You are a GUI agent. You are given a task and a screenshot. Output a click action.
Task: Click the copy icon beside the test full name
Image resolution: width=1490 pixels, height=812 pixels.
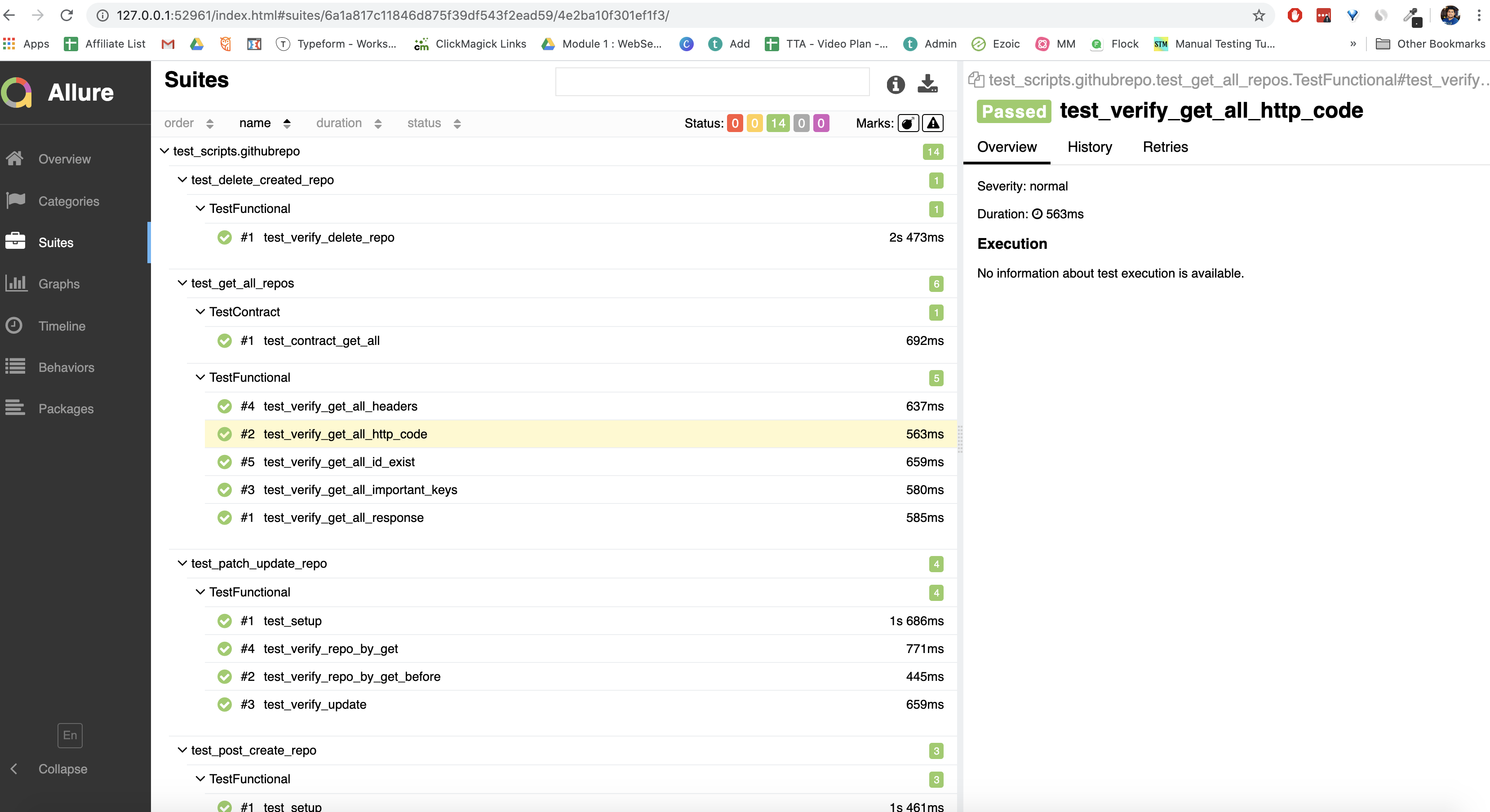tap(976, 80)
